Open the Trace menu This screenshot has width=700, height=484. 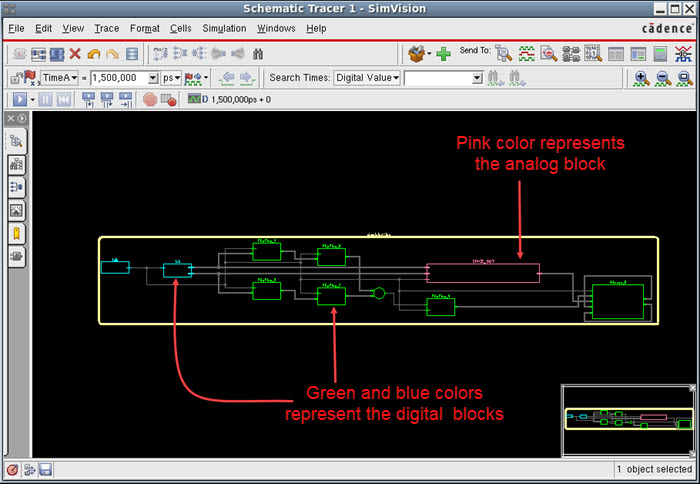pos(106,28)
